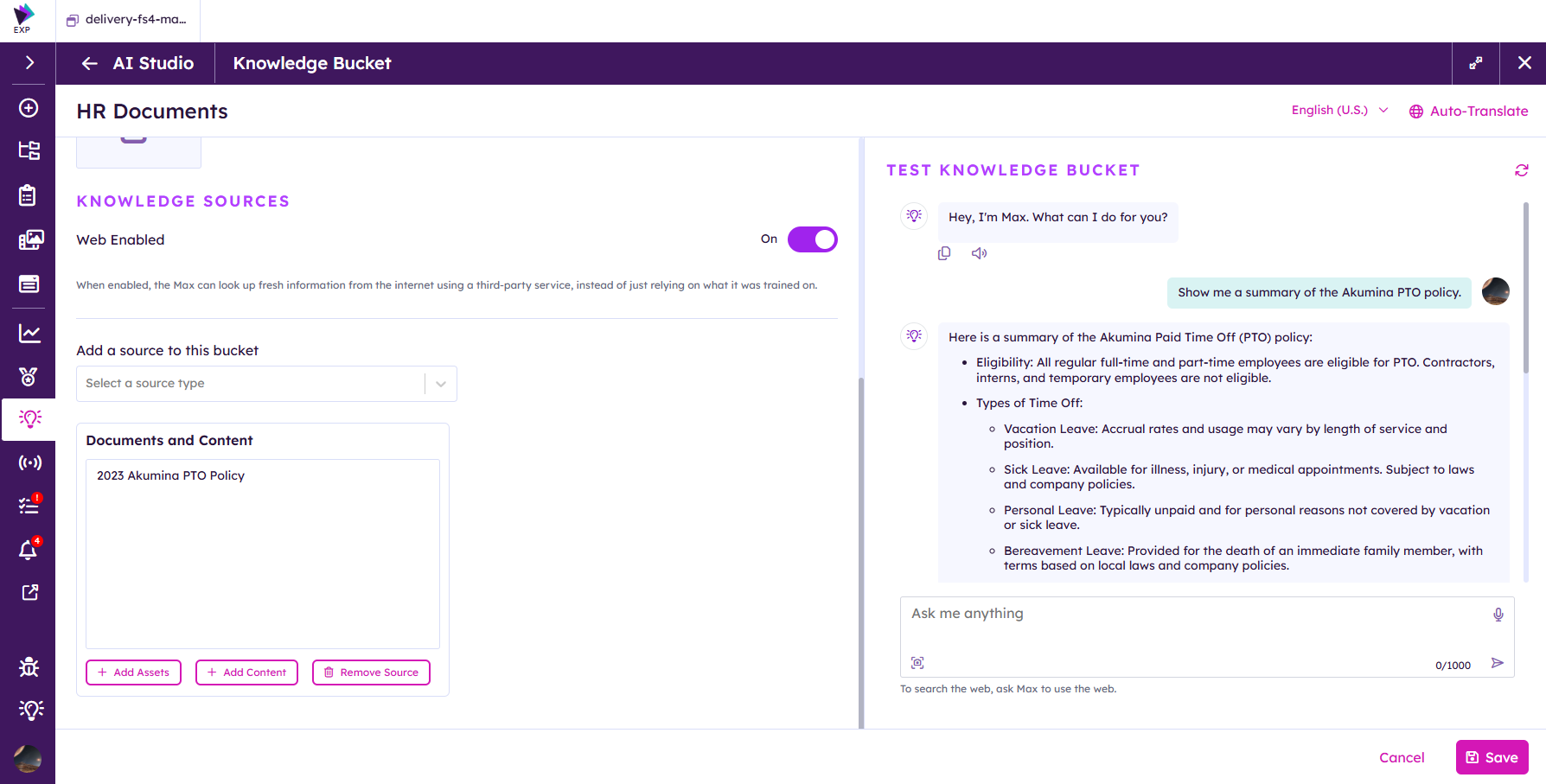Click the 0/1000 character counter
This screenshot has height=784, width=1546.
click(x=1453, y=666)
